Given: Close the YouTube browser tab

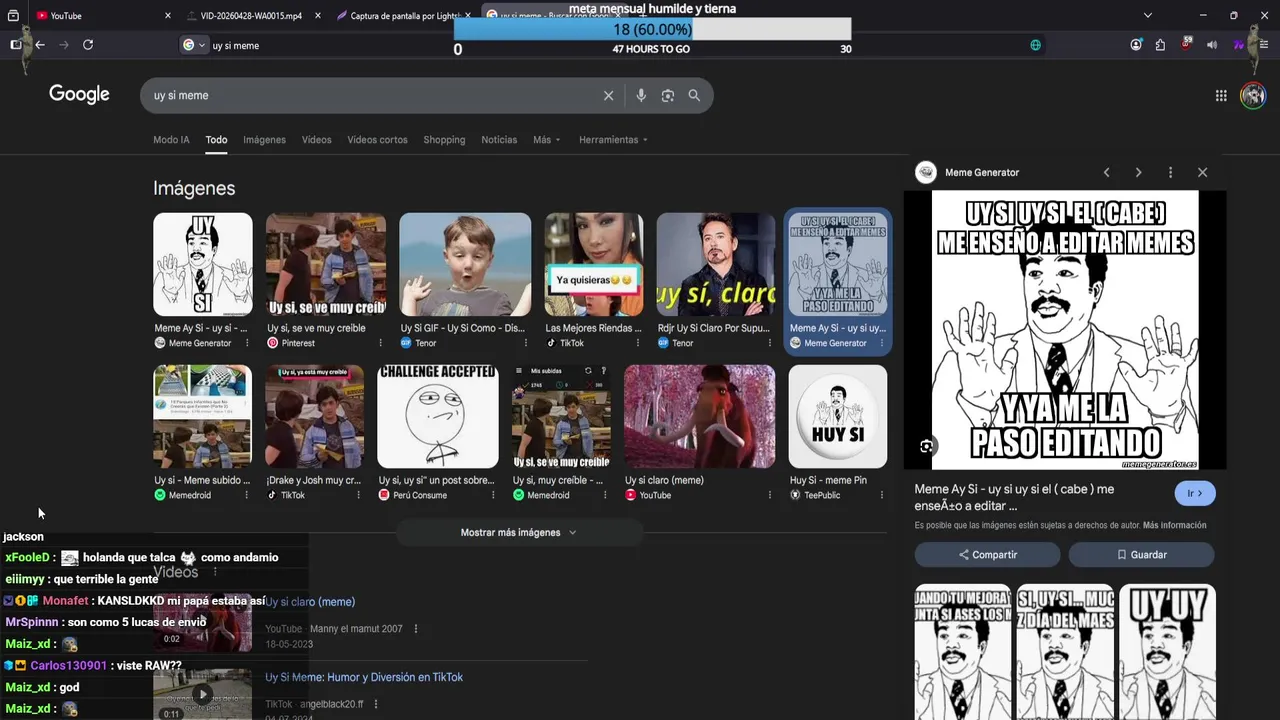Looking at the screenshot, I should click(x=167, y=16).
